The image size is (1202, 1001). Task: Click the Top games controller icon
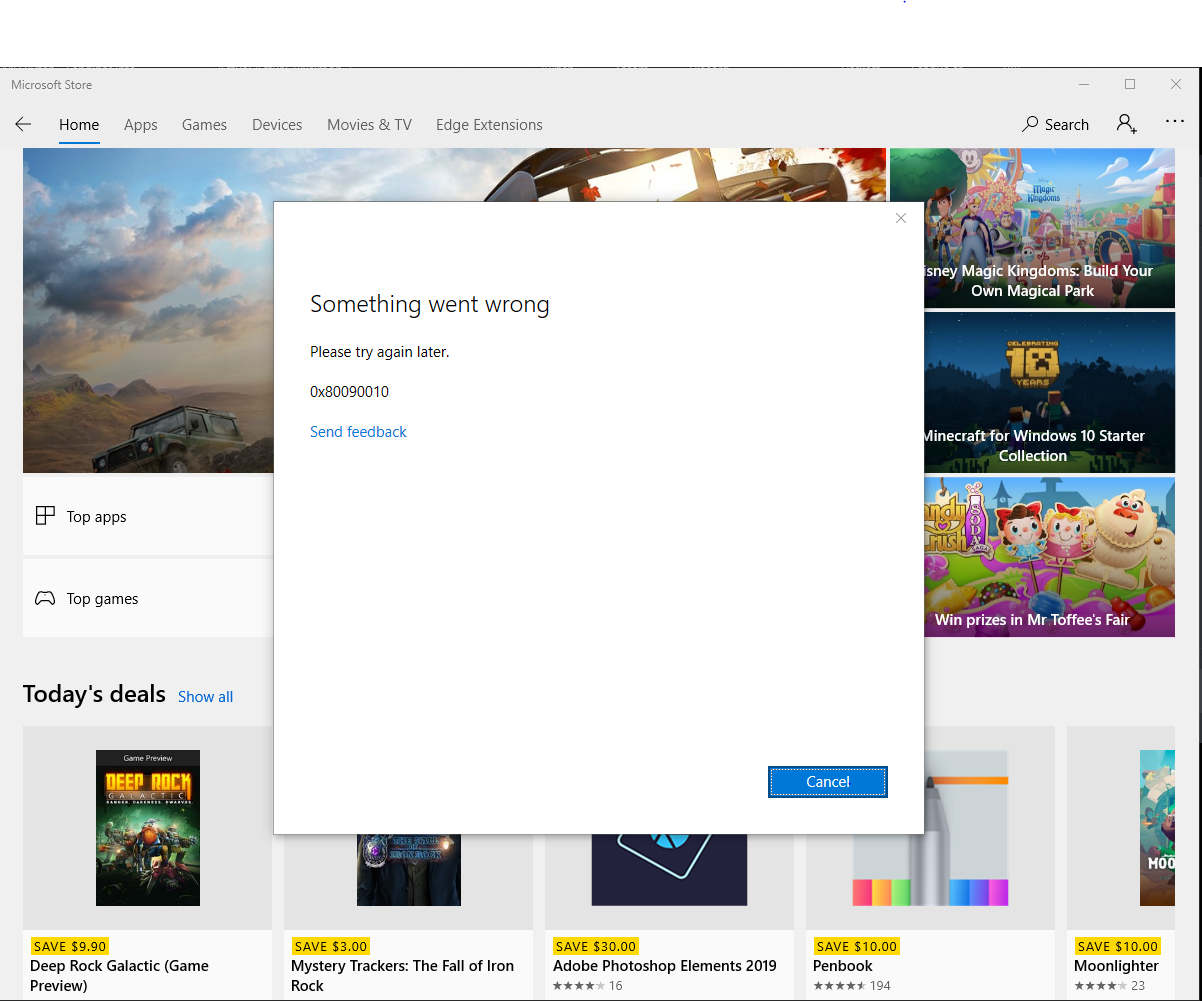(x=45, y=598)
